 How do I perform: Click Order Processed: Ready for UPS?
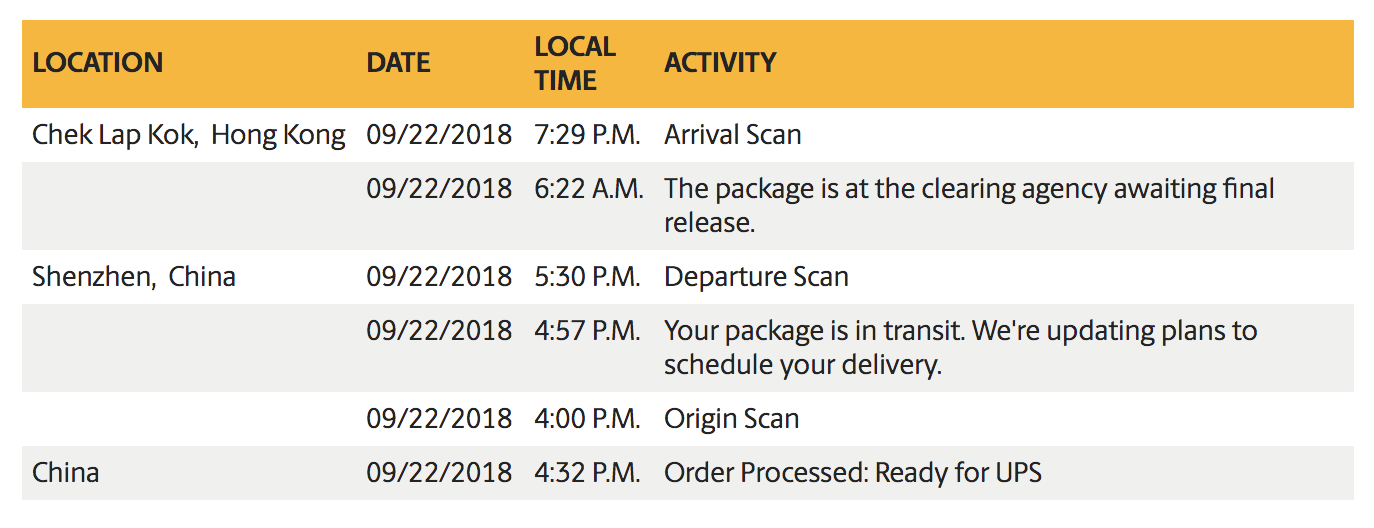[x=853, y=472]
